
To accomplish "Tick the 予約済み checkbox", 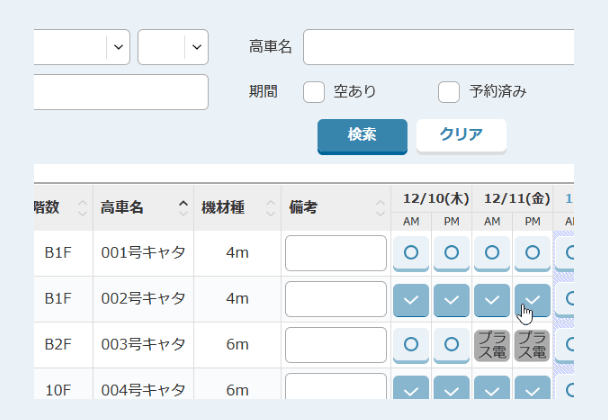I will tap(449, 92).
